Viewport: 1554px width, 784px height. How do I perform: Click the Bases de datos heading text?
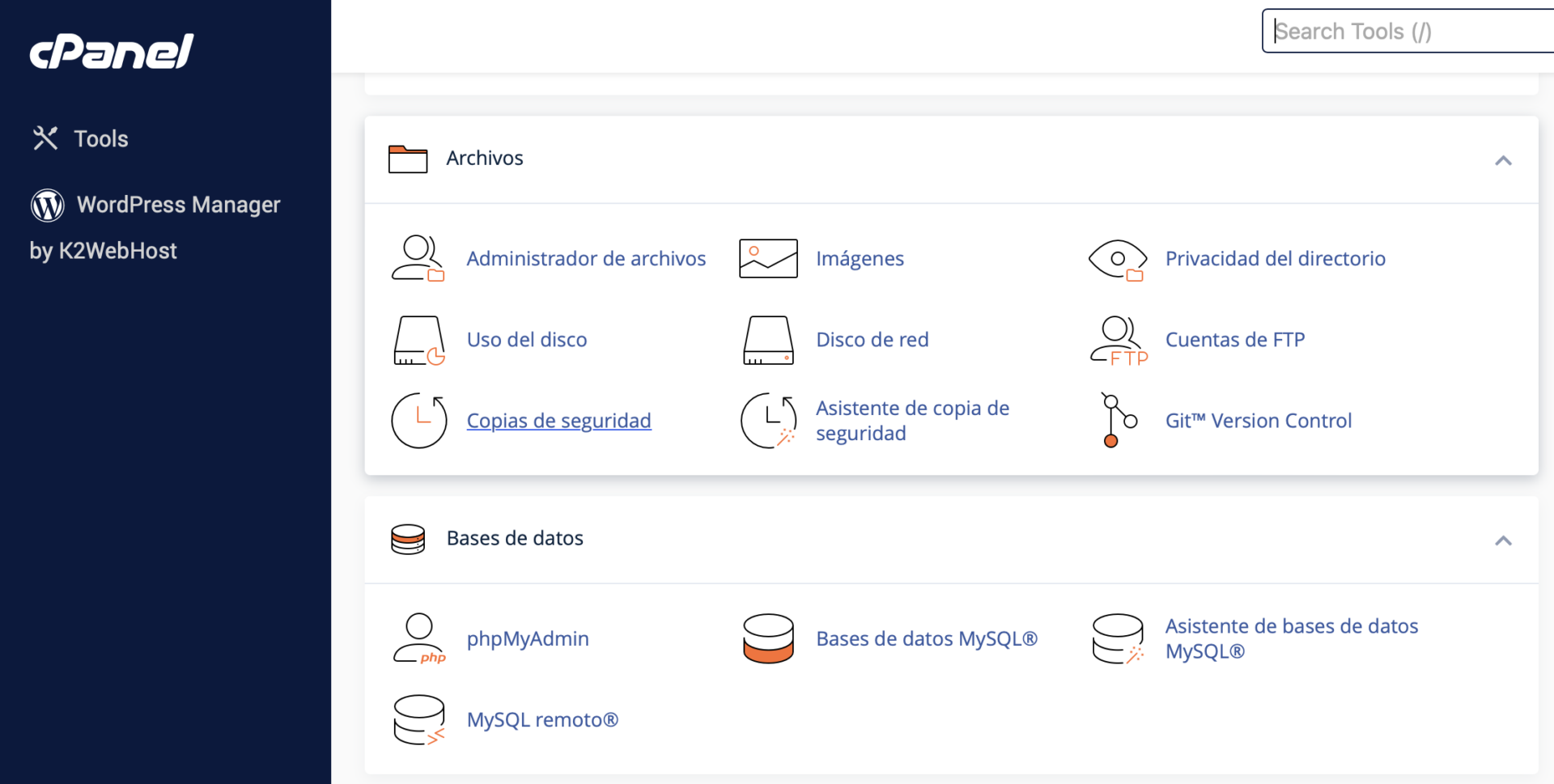point(515,538)
